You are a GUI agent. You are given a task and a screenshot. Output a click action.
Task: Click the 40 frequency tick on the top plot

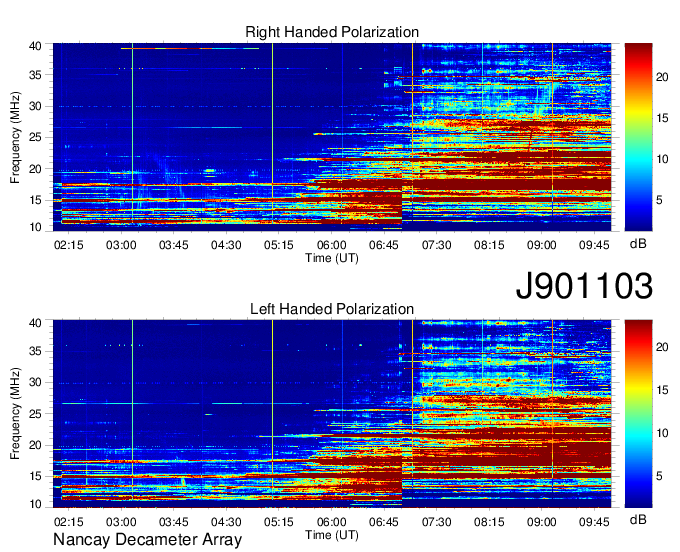tap(35, 46)
